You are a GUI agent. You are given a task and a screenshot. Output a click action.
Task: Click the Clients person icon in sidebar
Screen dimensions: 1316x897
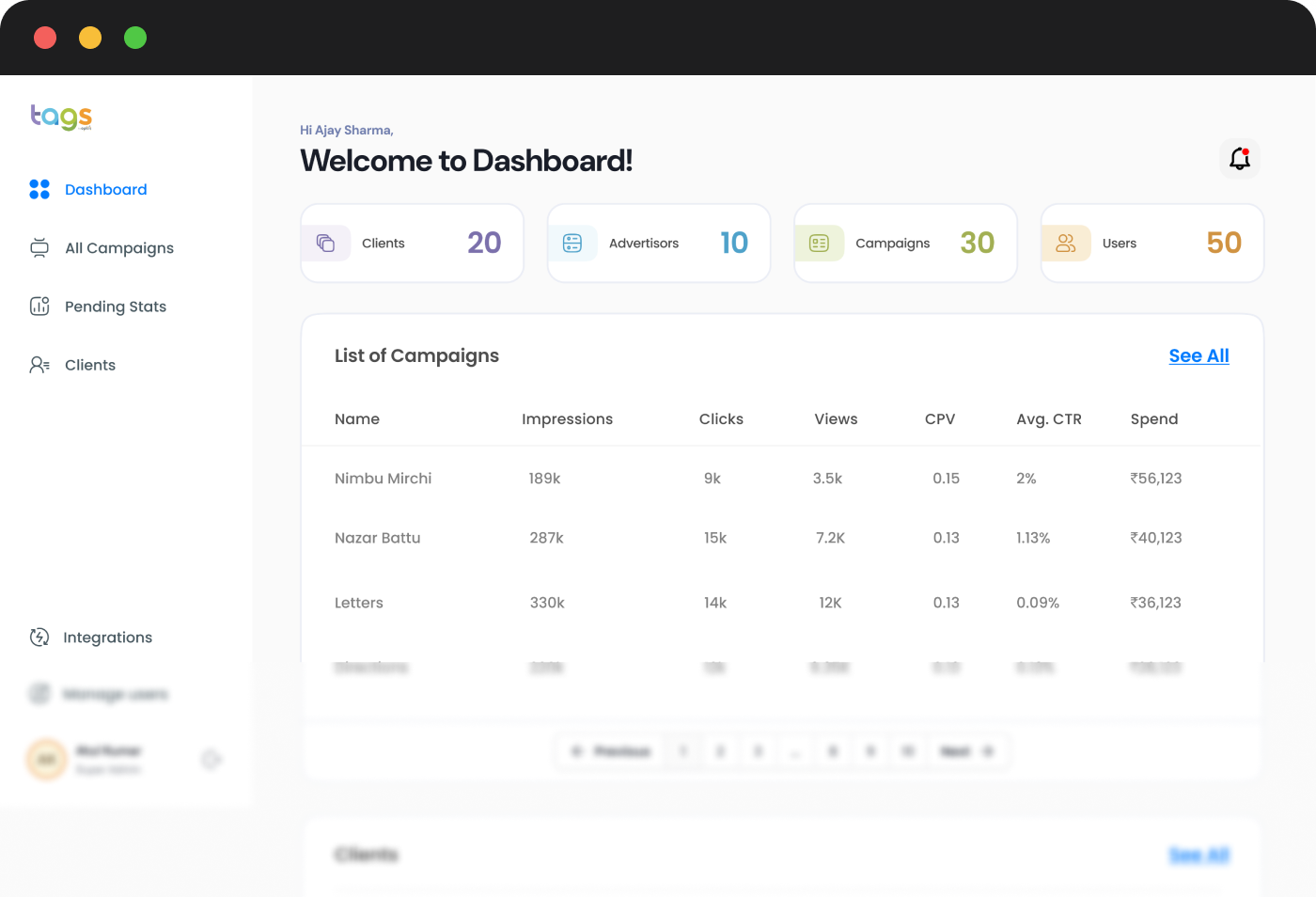39,365
